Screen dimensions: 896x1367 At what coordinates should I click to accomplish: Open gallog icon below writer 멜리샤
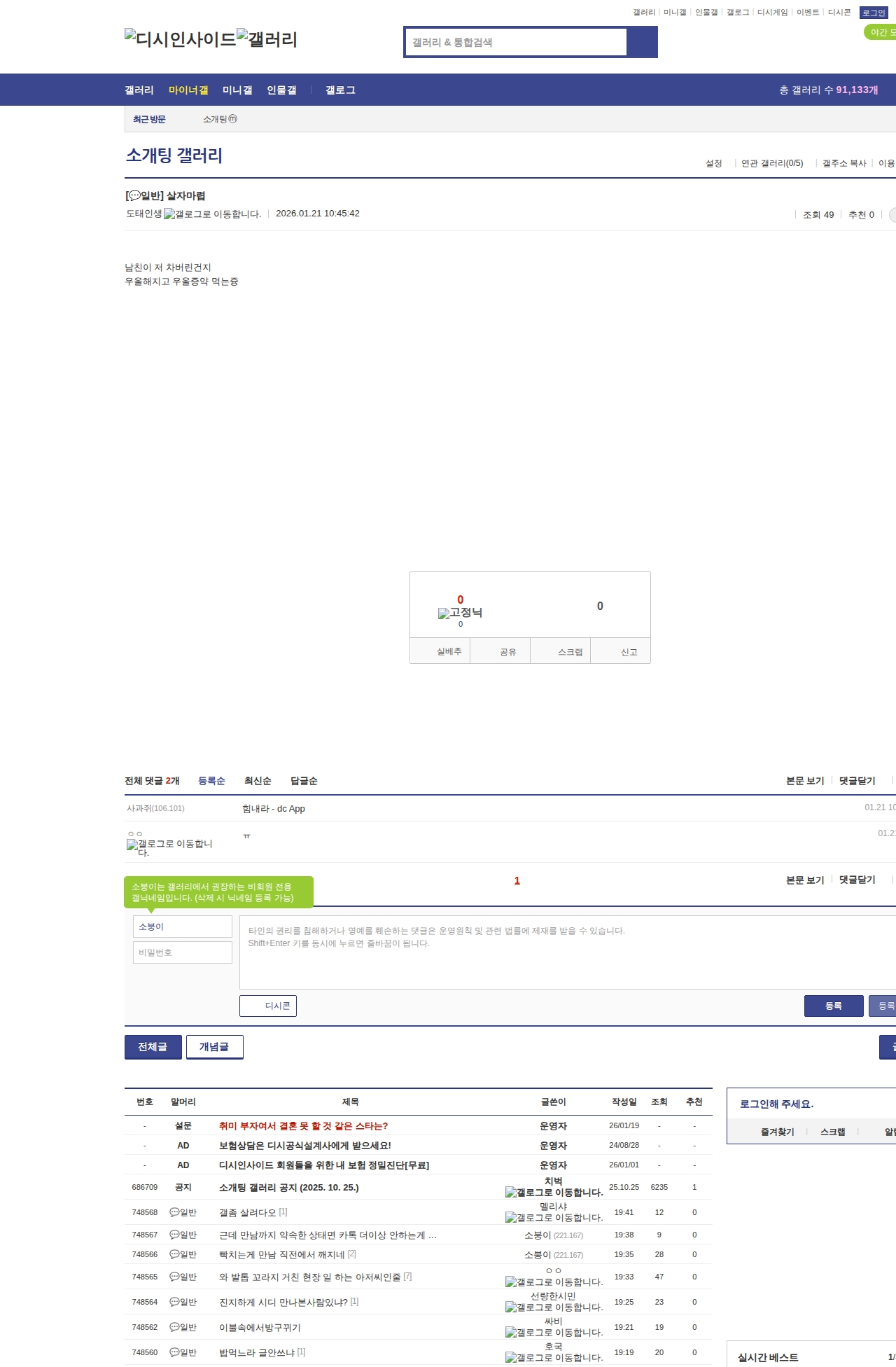554,1217
